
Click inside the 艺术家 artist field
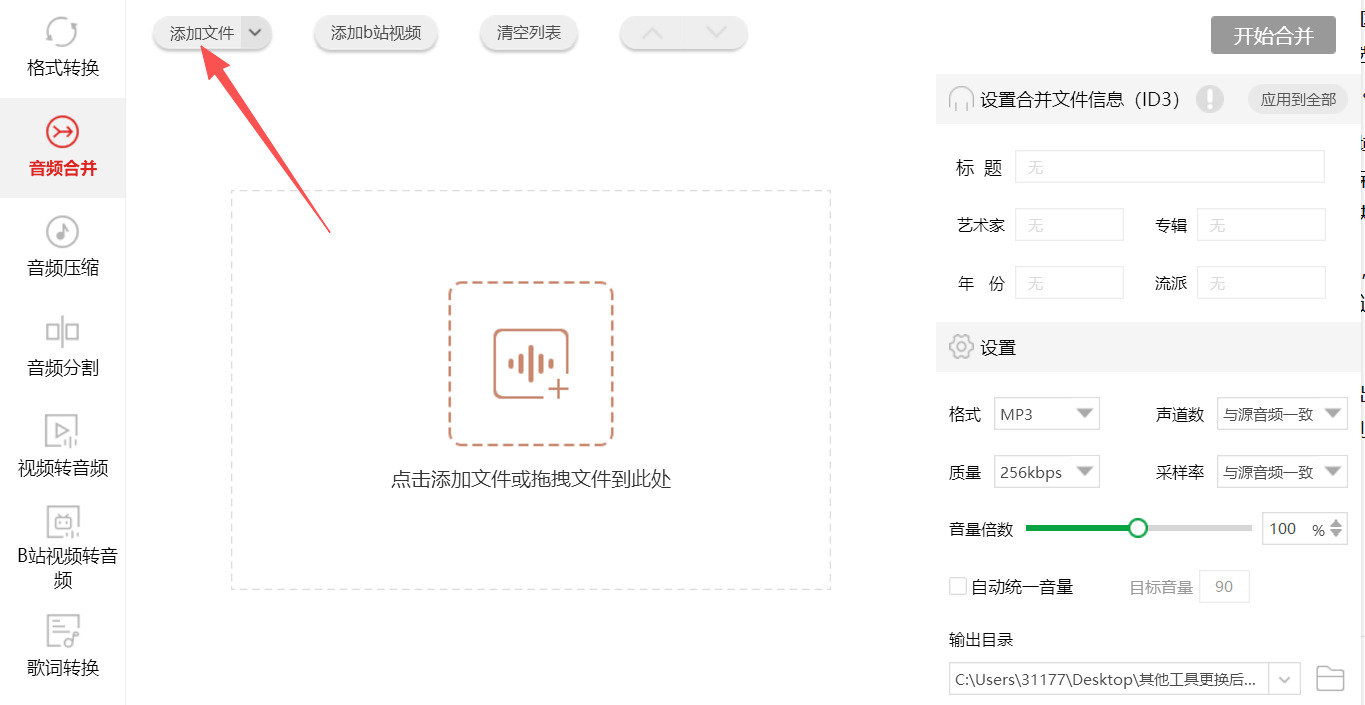coord(1069,225)
